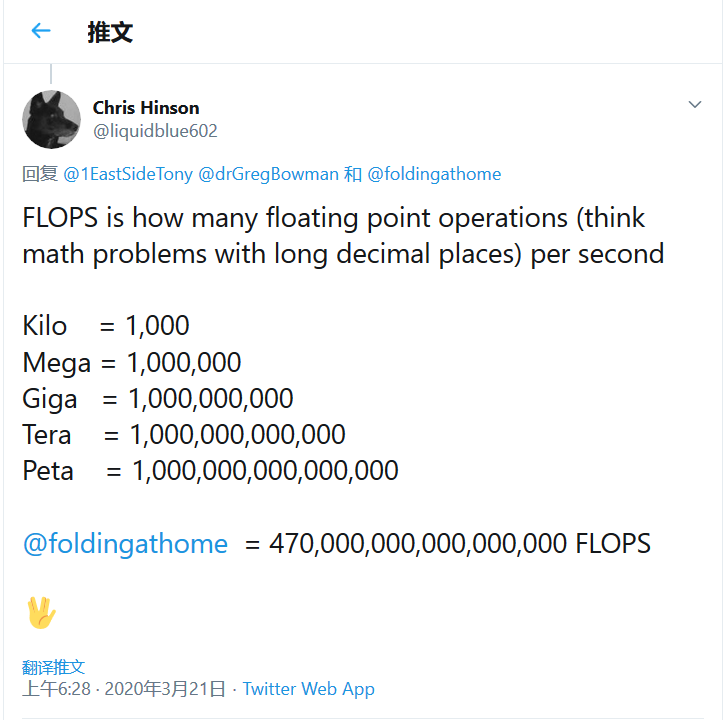Screen dimensions: 724x720
Task: Open Chris Hinson's profile avatar
Action: point(51,119)
